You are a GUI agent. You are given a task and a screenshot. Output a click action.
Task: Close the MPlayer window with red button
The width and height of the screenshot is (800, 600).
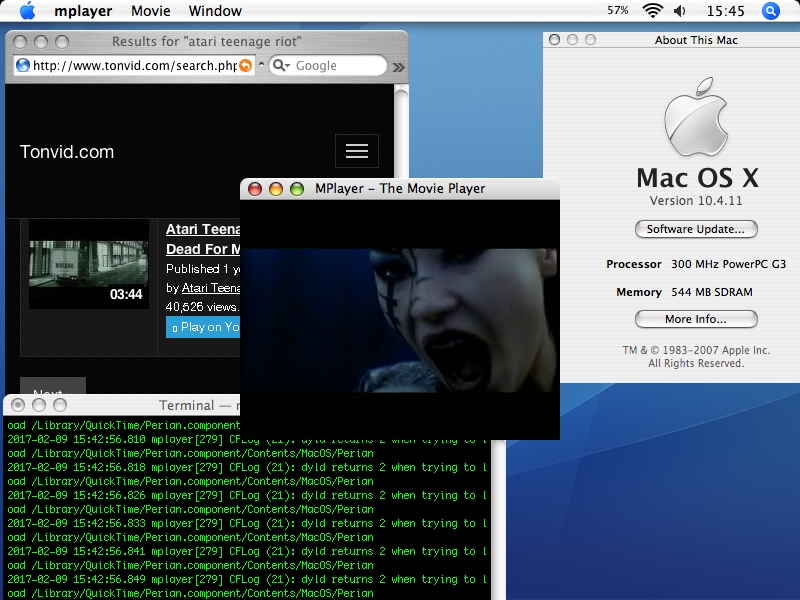click(x=255, y=189)
